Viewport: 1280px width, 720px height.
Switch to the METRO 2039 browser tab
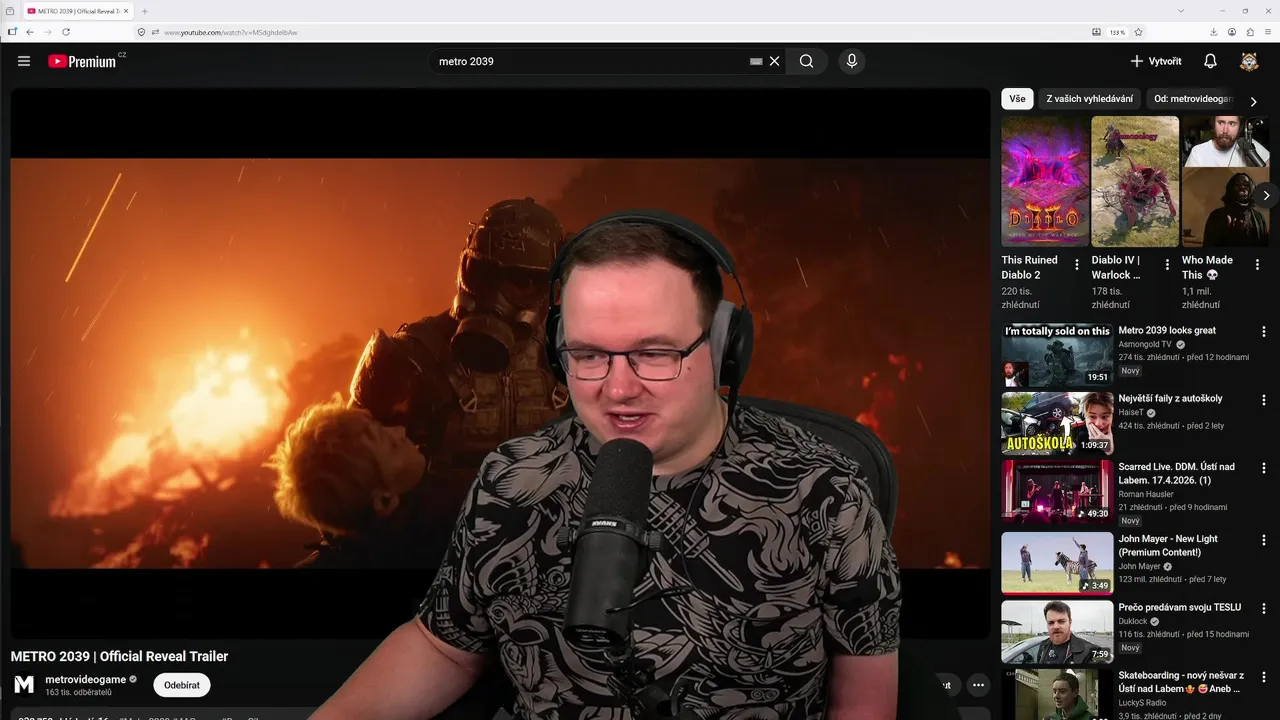point(78,11)
